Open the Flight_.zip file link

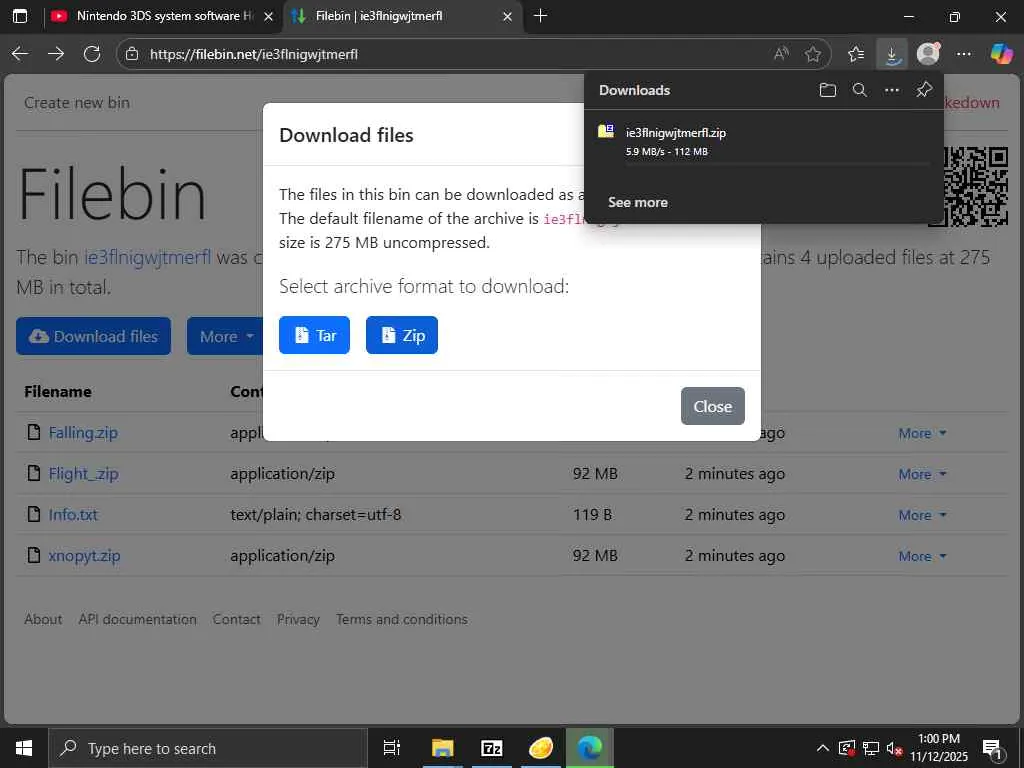84,474
